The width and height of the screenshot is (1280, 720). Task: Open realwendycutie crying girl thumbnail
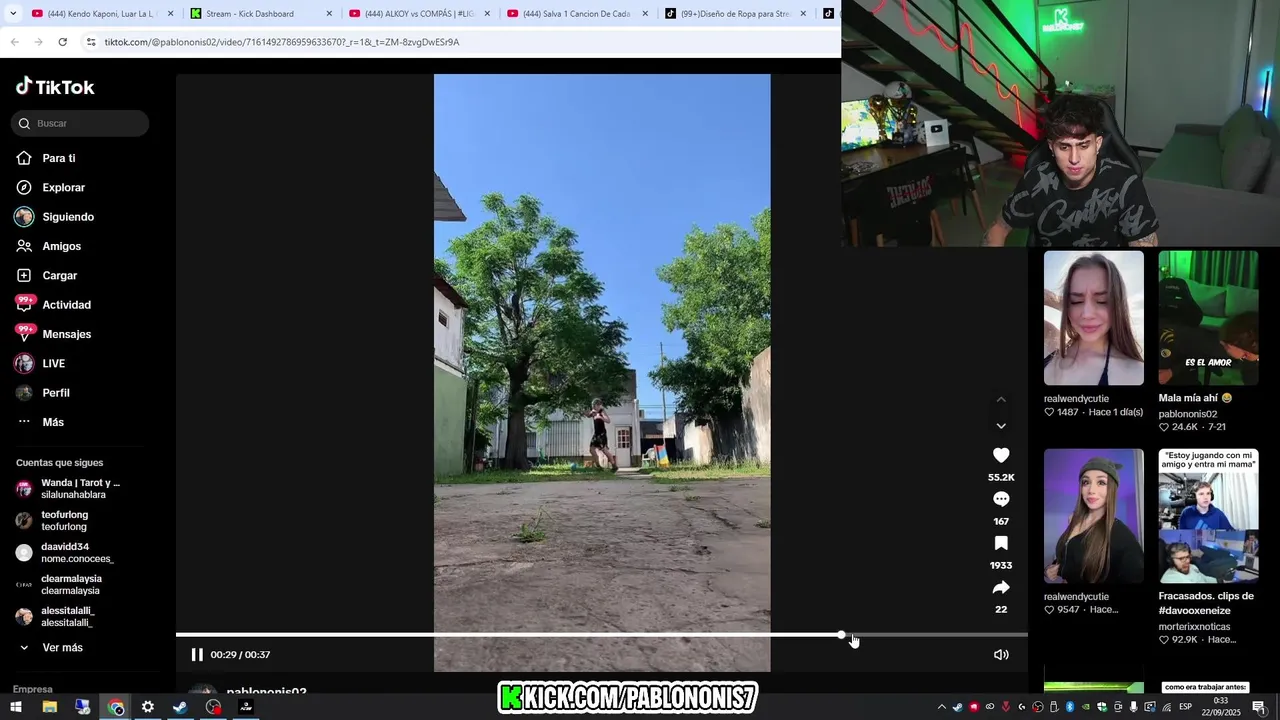[1094, 318]
